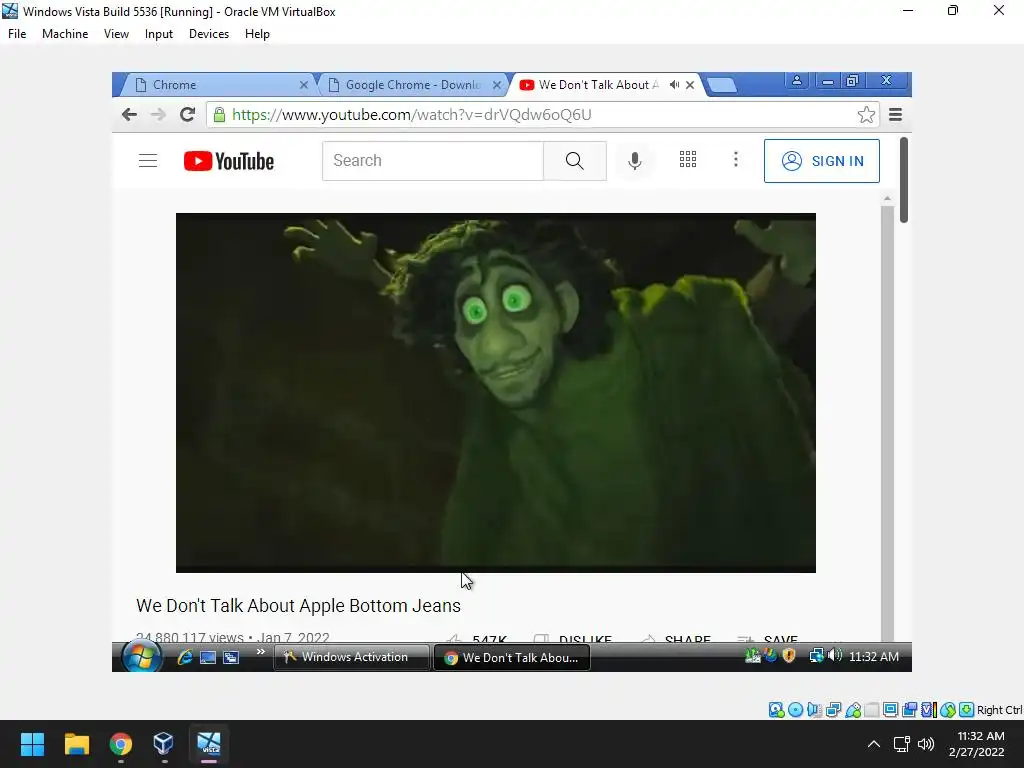Click VirtualBox network indicator
This screenshot has width=1024, height=768.
coord(833,710)
